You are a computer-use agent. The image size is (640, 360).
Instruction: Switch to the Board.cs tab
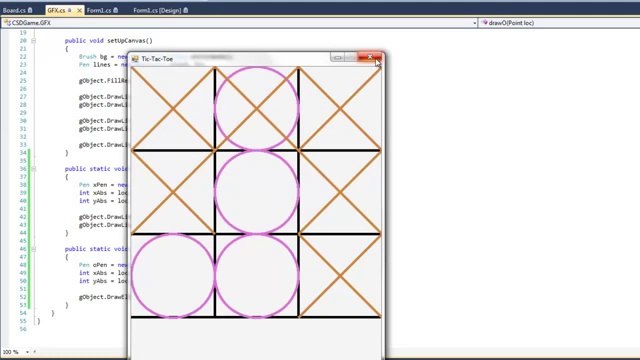(18, 10)
